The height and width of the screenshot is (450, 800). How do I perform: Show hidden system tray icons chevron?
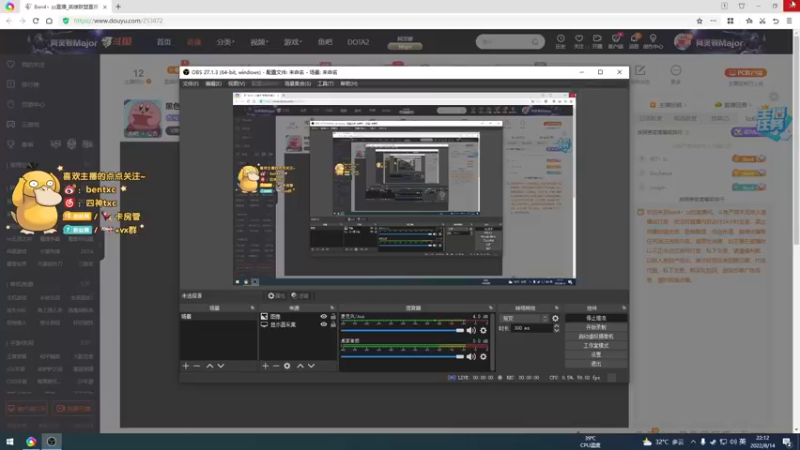pos(693,442)
